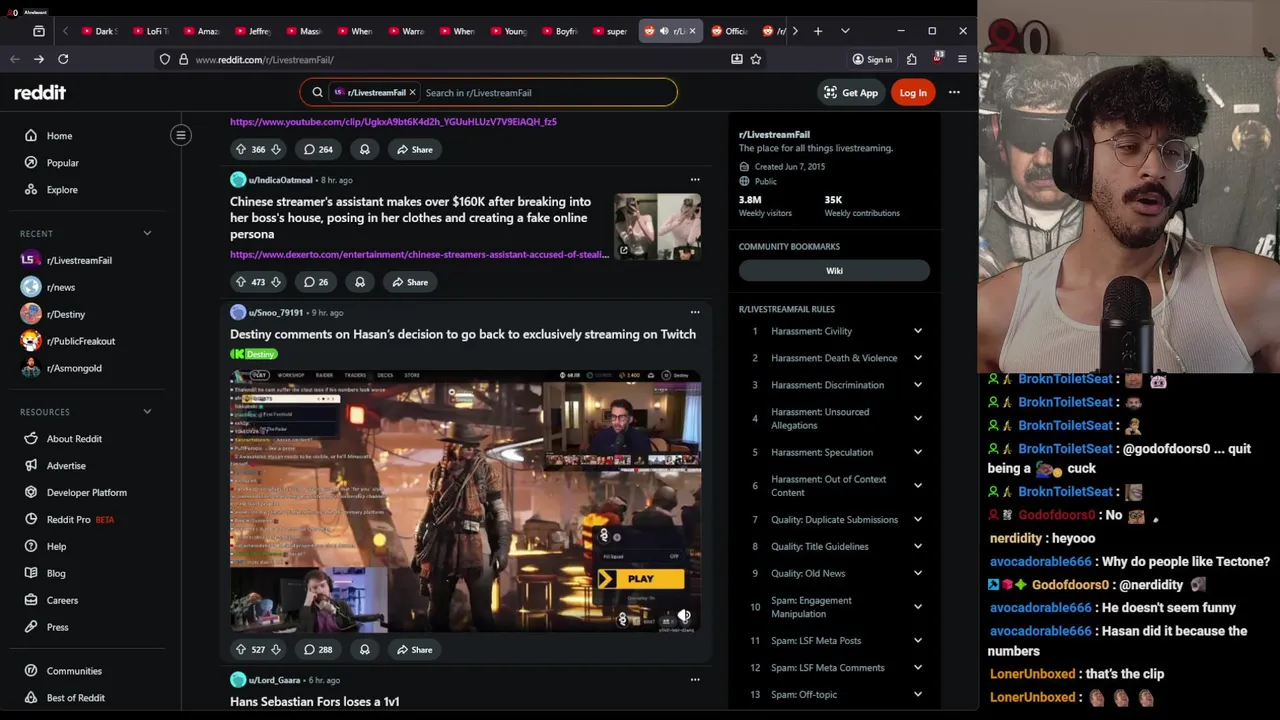The image size is (1280, 720).
Task: Open the Reddit header more options menu
Action: 954,92
